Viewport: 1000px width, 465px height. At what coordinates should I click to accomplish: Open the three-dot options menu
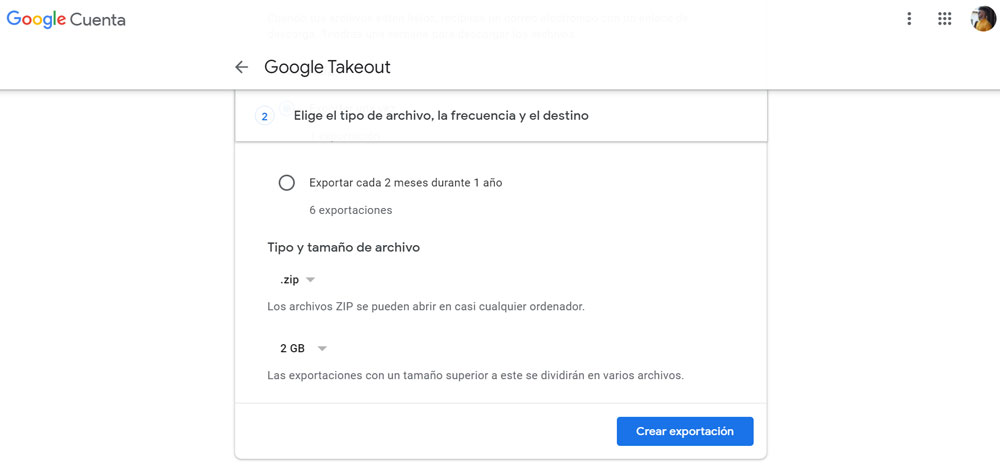click(x=909, y=19)
